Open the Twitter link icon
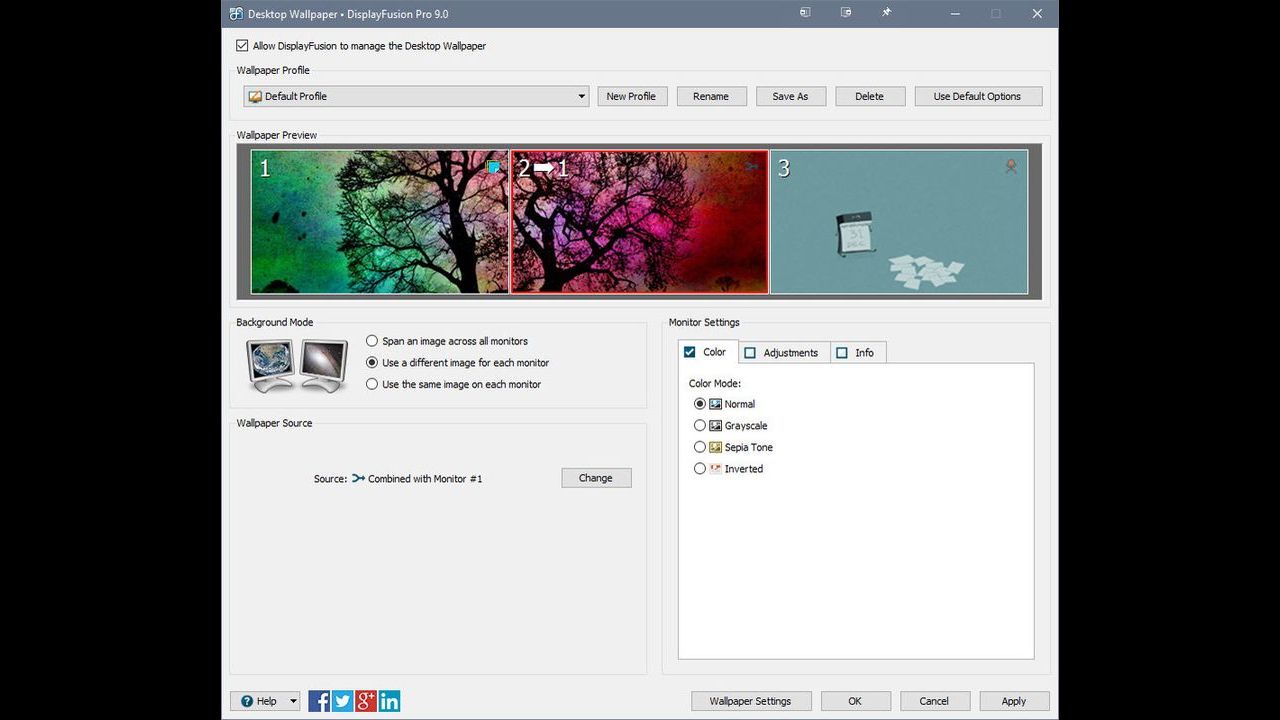 pyautogui.click(x=342, y=701)
